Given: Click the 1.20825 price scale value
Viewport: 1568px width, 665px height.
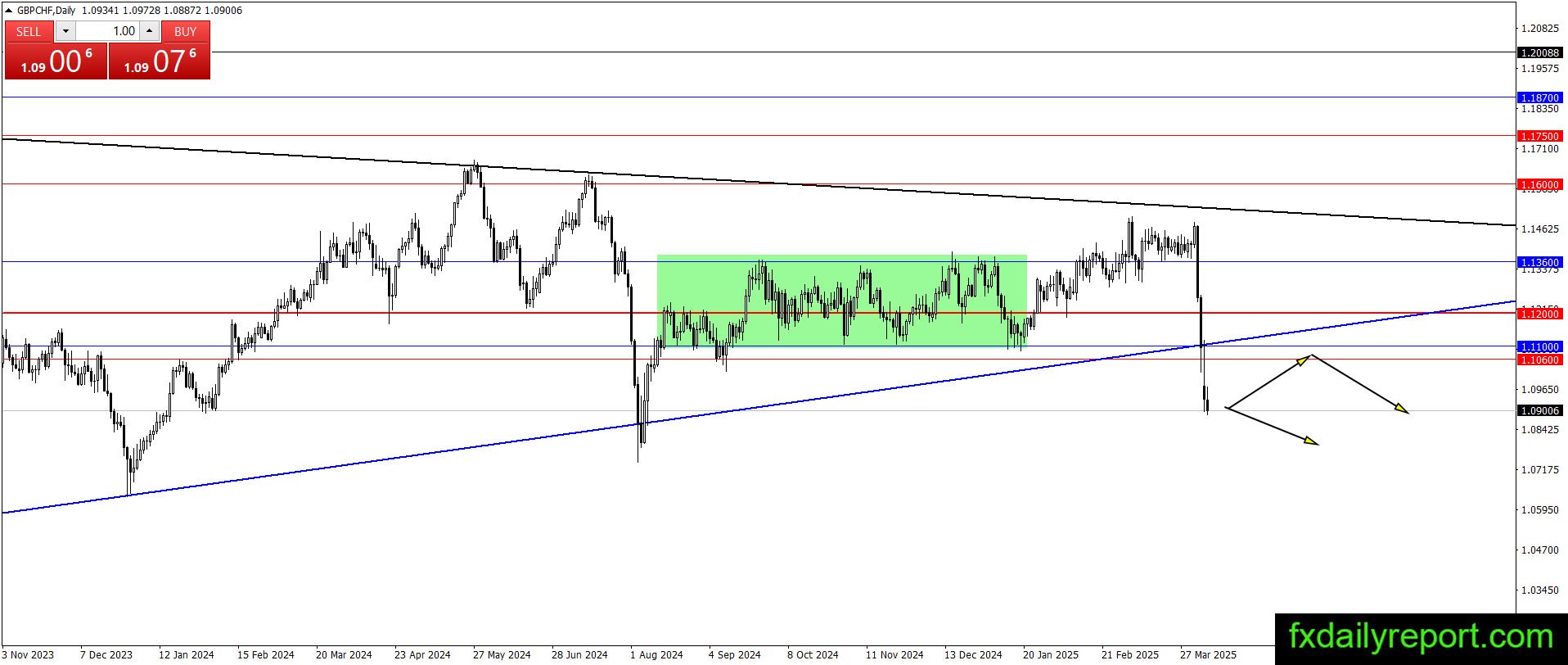Looking at the screenshot, I should coord(1539,29).
